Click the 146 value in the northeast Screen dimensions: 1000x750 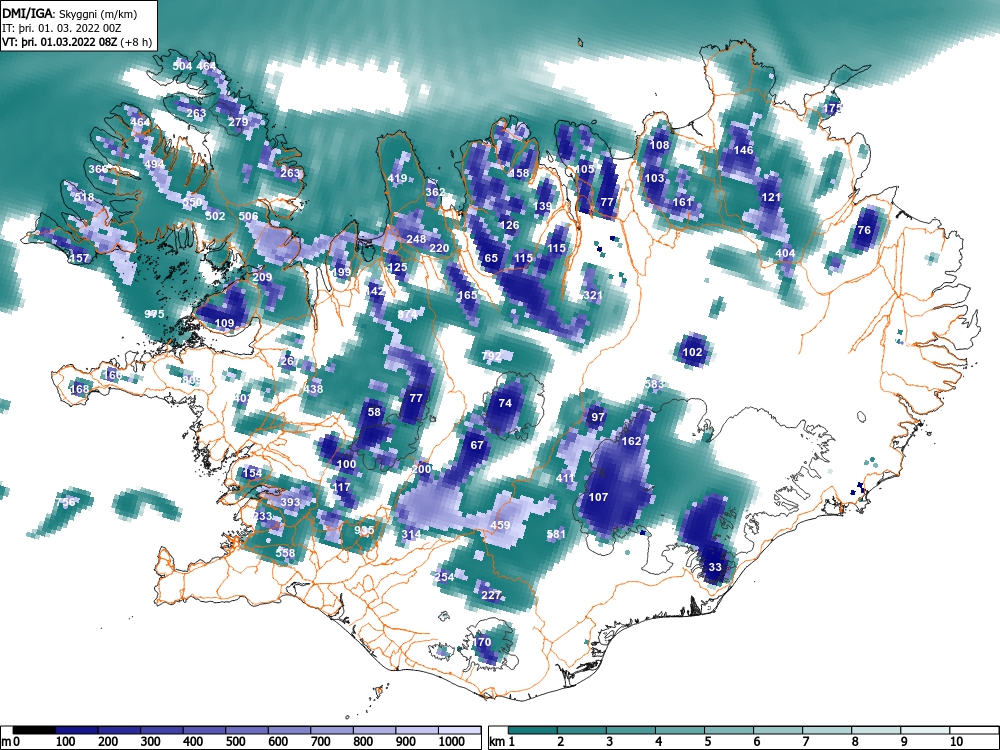click(x=744, y=151)
